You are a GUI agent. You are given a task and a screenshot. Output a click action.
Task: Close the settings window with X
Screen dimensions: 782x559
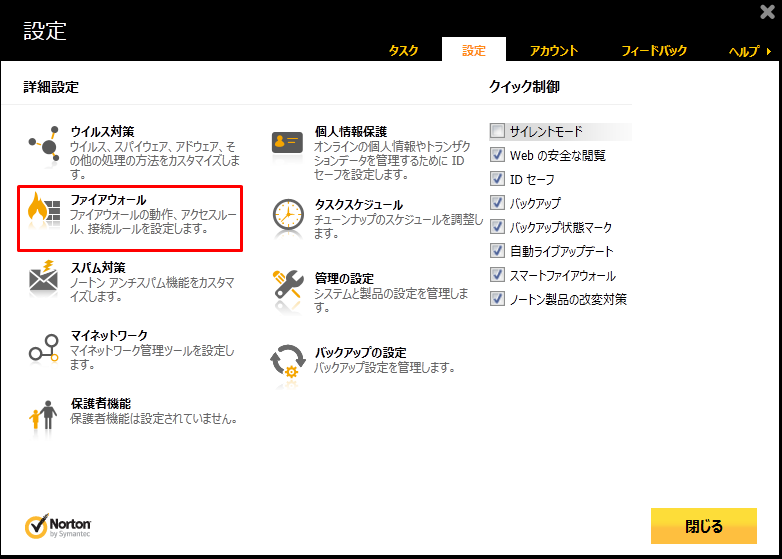pos(767,11)
